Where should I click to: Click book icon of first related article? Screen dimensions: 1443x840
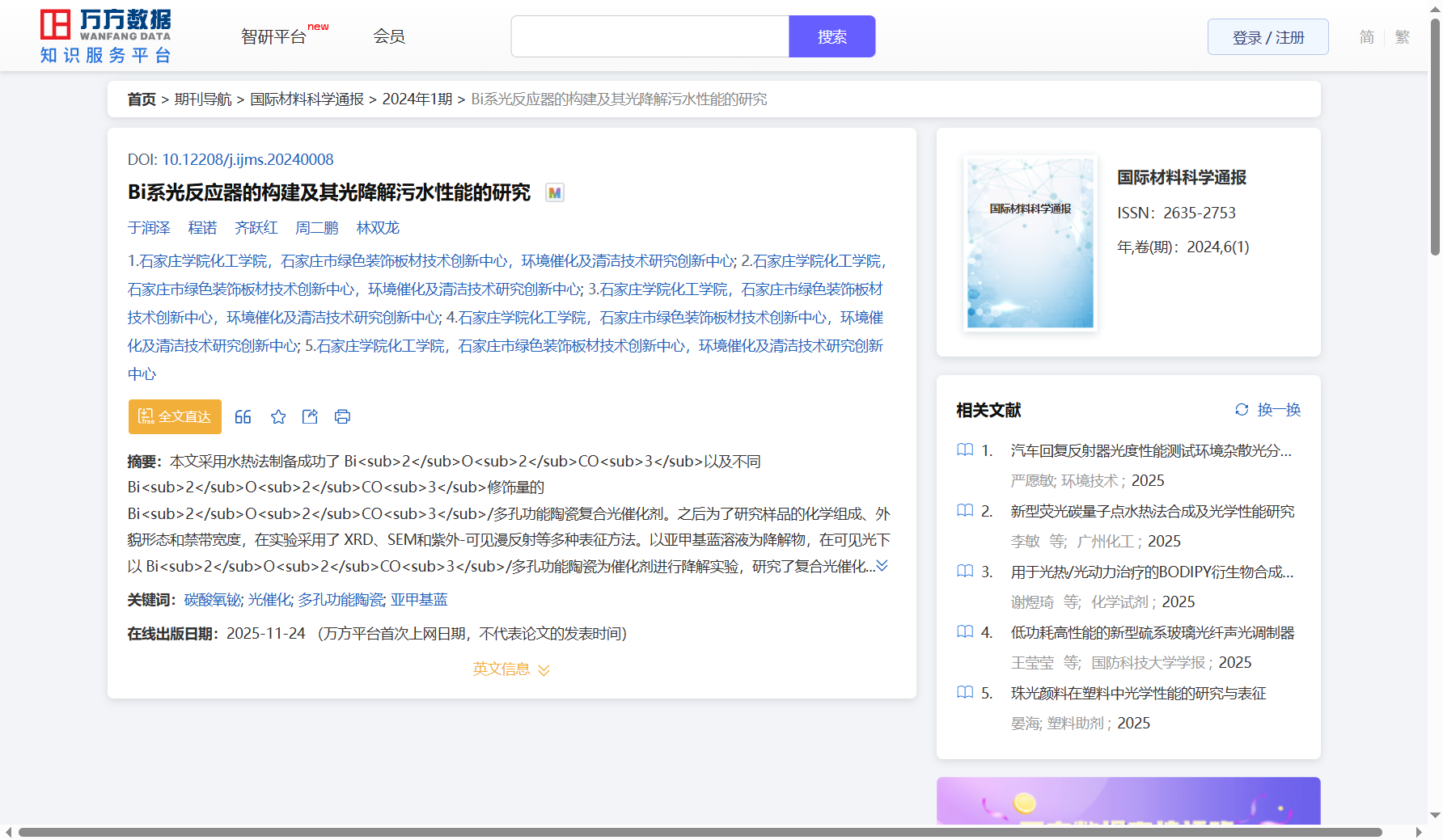[965, 450]
